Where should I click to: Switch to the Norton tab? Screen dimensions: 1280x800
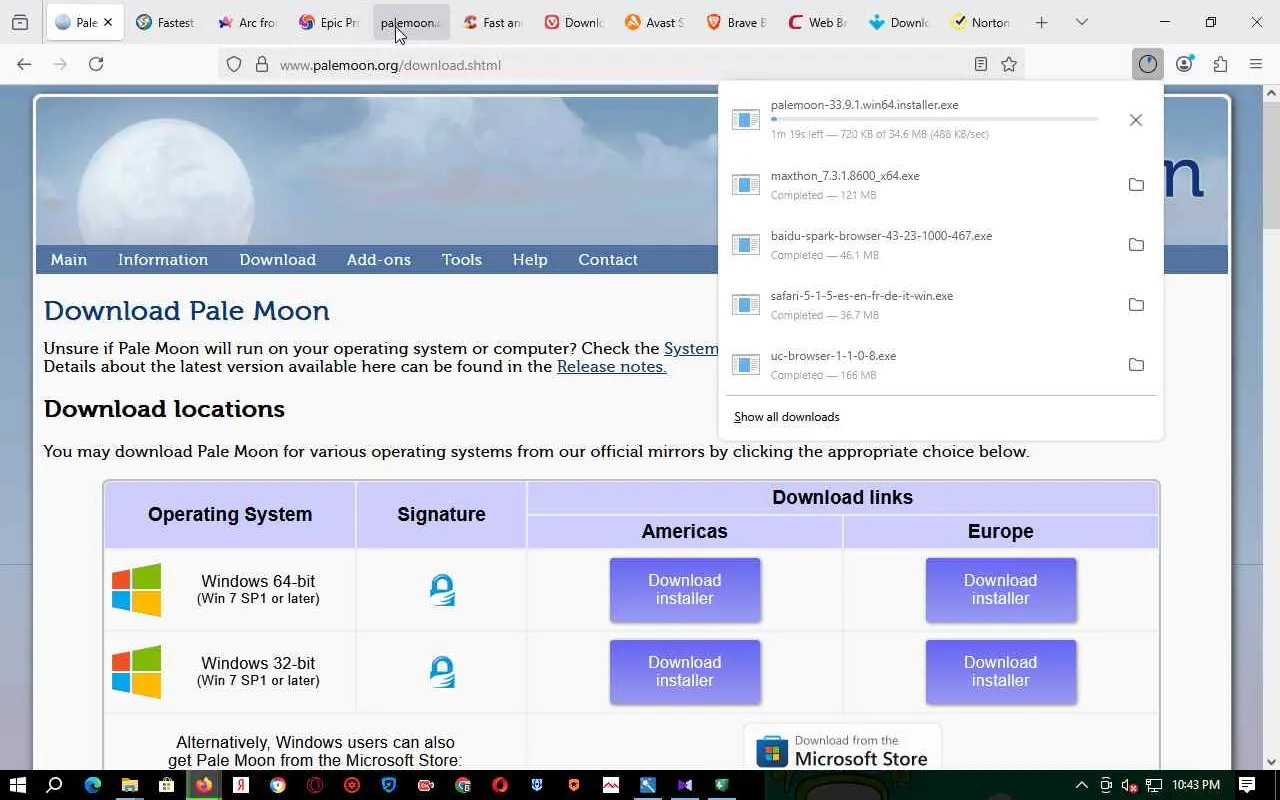(983, 22)
